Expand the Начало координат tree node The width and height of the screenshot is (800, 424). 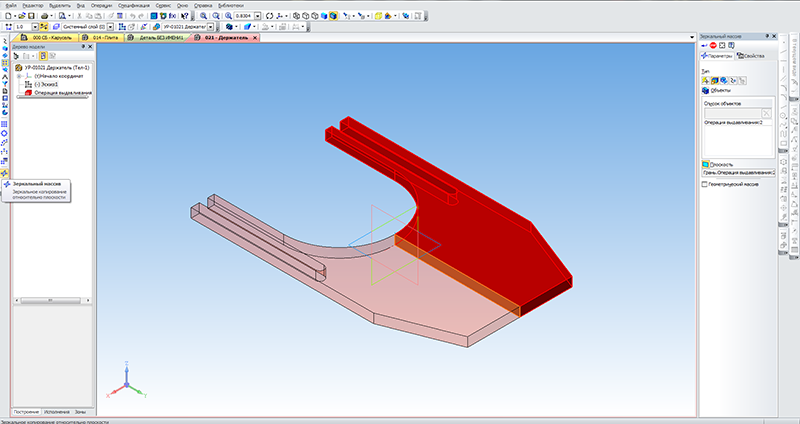19,76
